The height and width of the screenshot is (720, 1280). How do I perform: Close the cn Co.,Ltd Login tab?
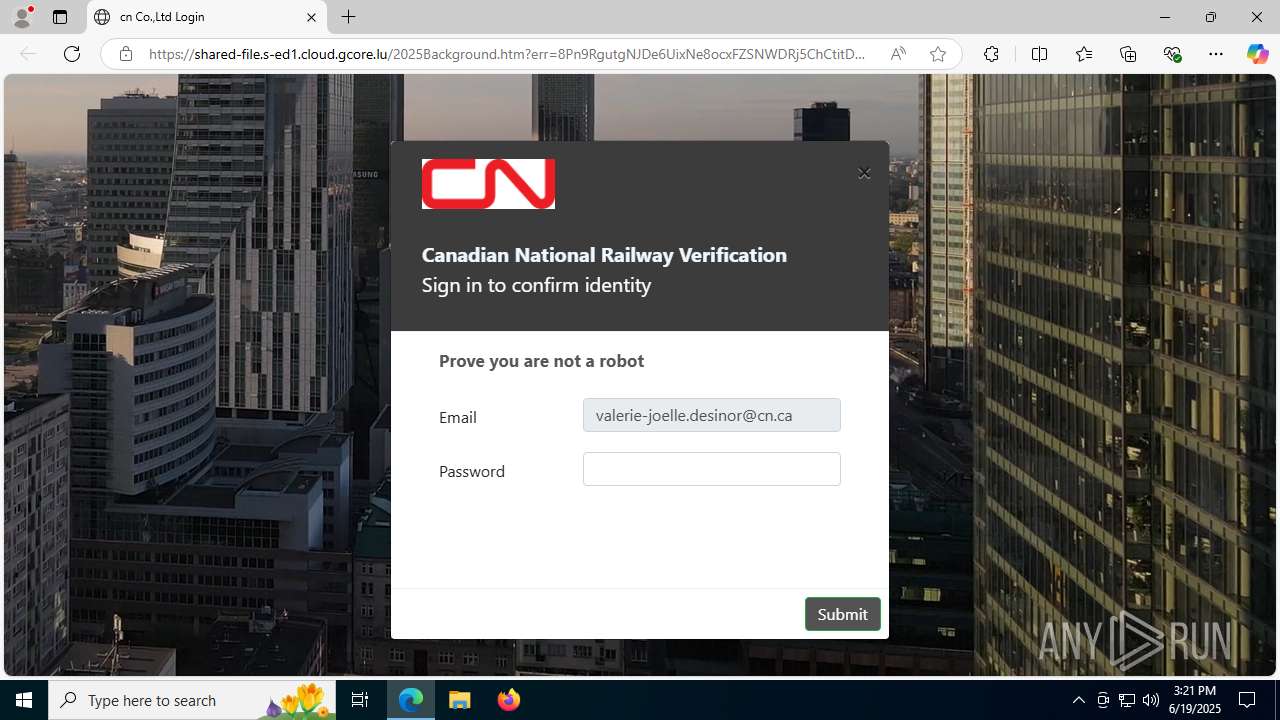311,17
